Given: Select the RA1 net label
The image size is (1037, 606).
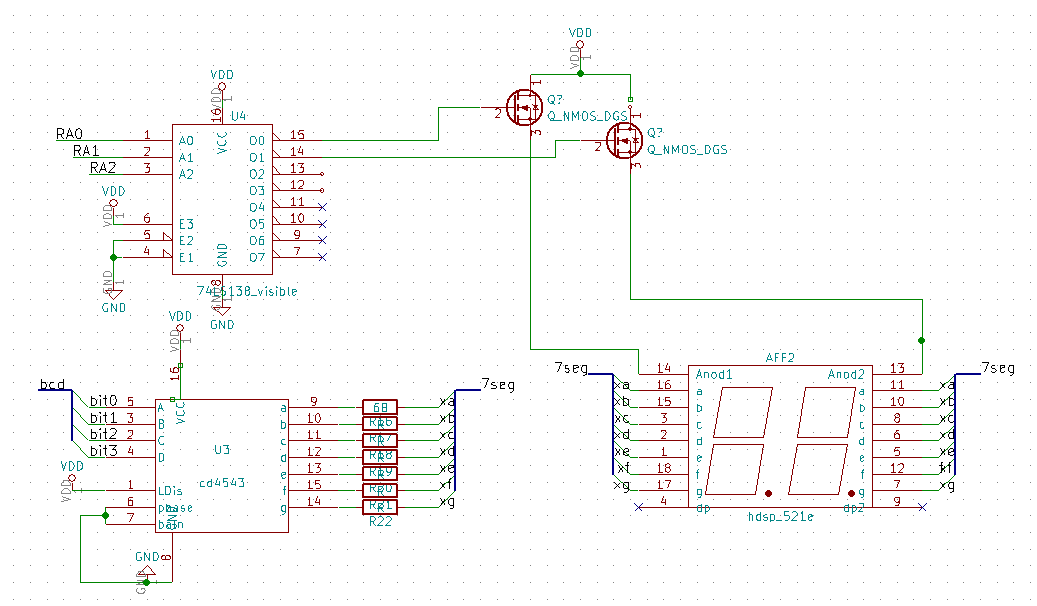Looking at the screenshot, I should click(86, 151).
